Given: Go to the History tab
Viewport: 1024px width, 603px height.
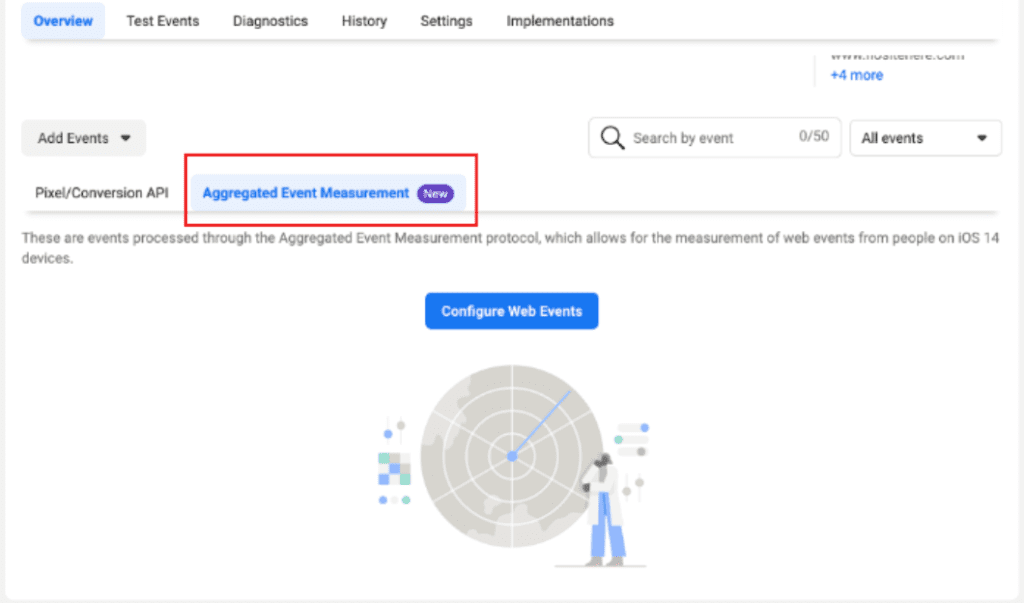Looking at the screenshot, I should (x=364, y=20).
